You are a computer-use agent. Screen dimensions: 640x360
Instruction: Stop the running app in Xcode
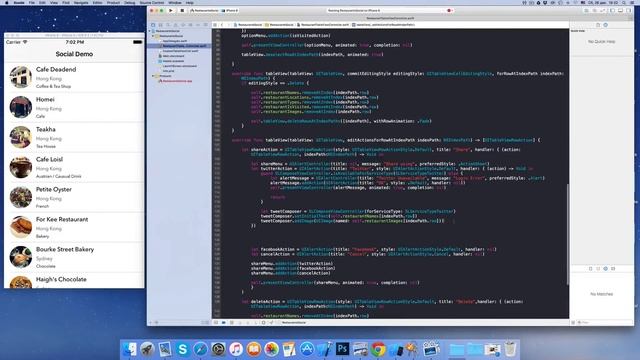coord(182,11)
